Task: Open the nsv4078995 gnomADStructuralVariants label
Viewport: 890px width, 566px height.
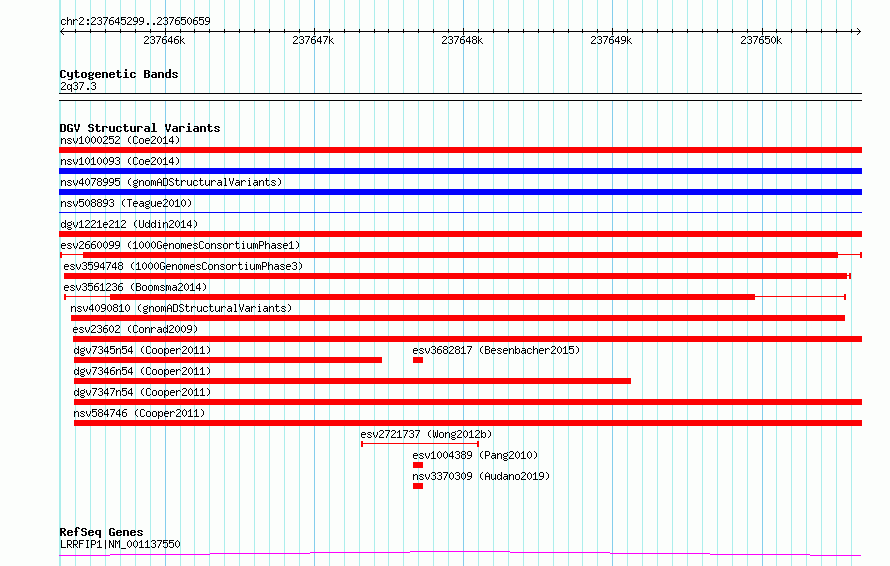Action: (171, 182)
